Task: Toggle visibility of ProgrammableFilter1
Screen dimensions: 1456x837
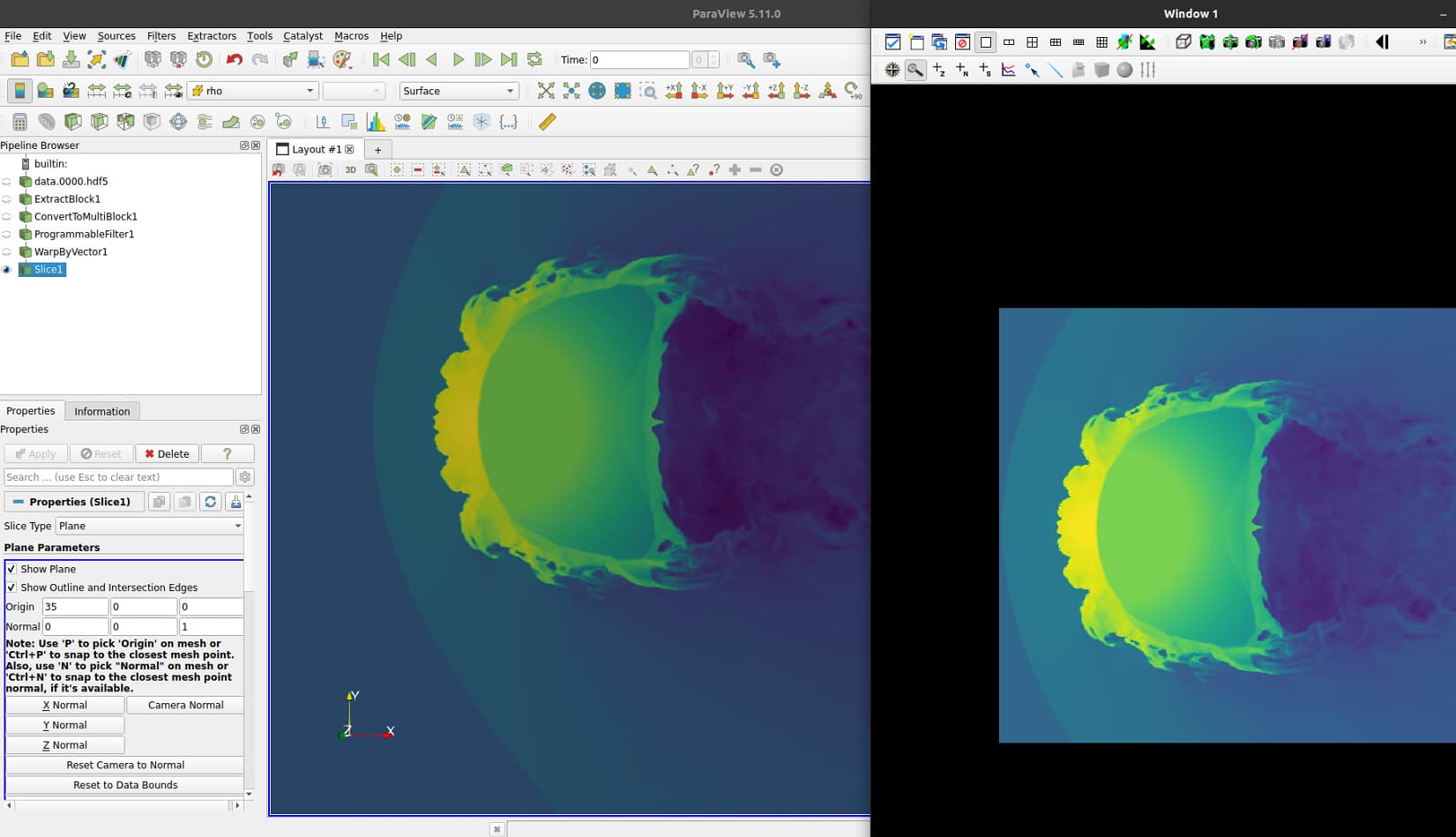Action: (6, 235)
